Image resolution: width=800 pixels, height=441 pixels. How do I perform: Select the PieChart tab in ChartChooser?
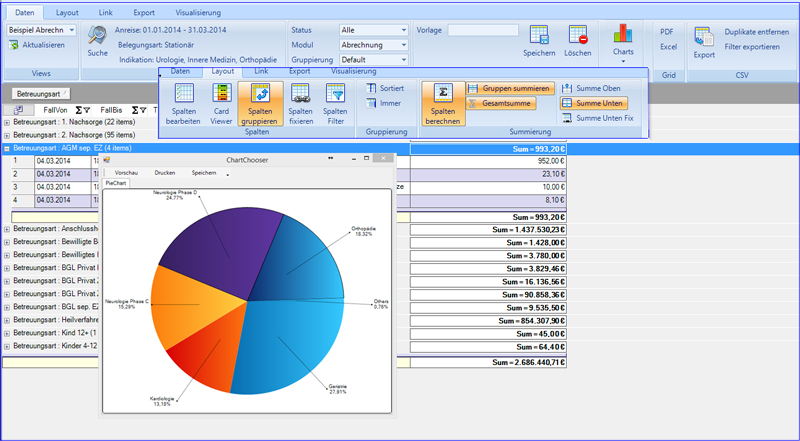(x=116, y=183)
